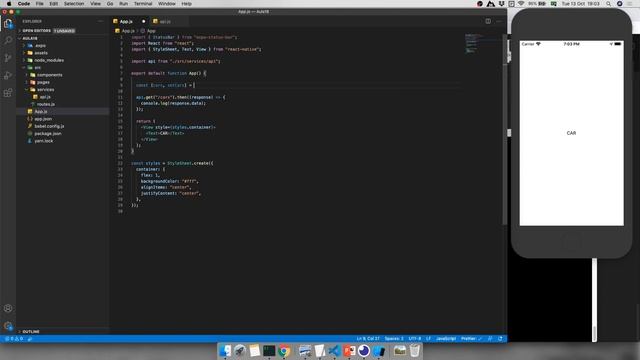The height and width of the screenshot is (360, 640).
Task: Click the LF line ending selector
Action: tap(429, 339)
